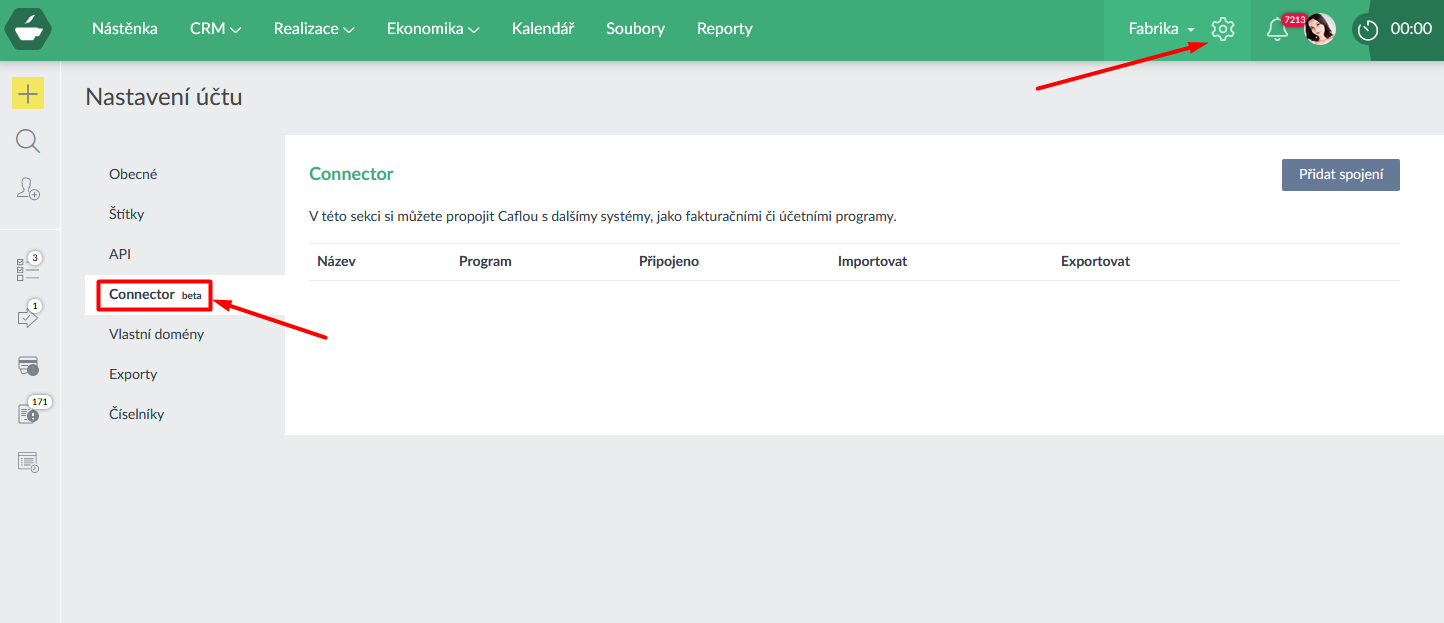Open settings gear icon in header
This screenshot has width=1444, height=623.
click(x=1222, y=29)
